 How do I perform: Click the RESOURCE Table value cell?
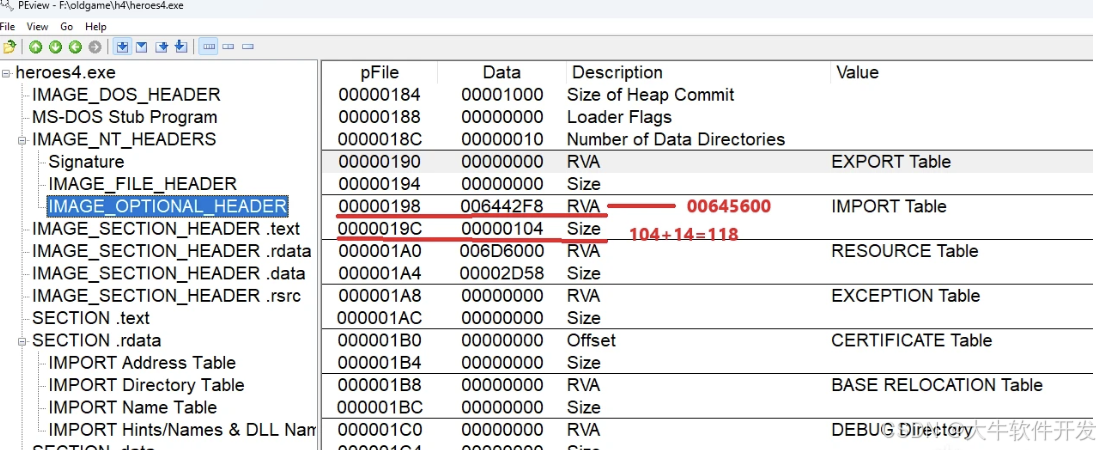[904, 251]
